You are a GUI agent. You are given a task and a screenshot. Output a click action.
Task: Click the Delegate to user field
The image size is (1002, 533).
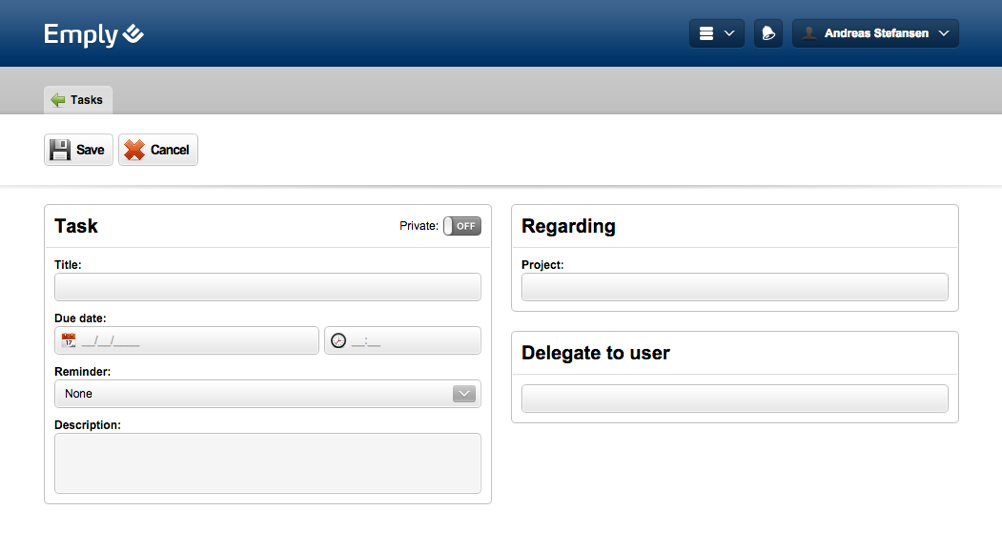coord(734,398)
